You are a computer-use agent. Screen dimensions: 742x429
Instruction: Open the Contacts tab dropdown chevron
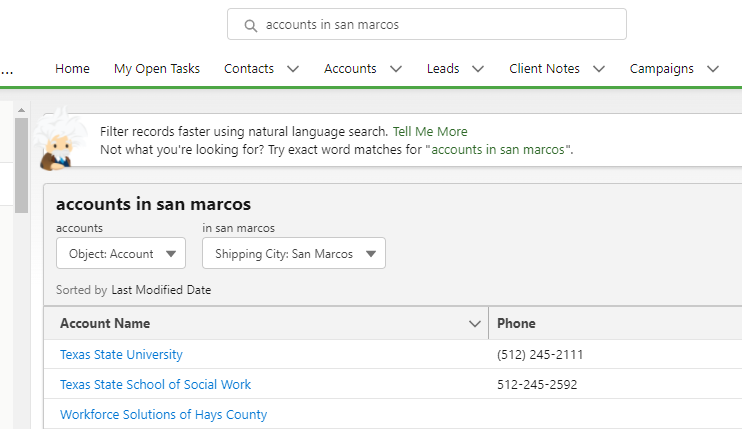click(293, 69)
